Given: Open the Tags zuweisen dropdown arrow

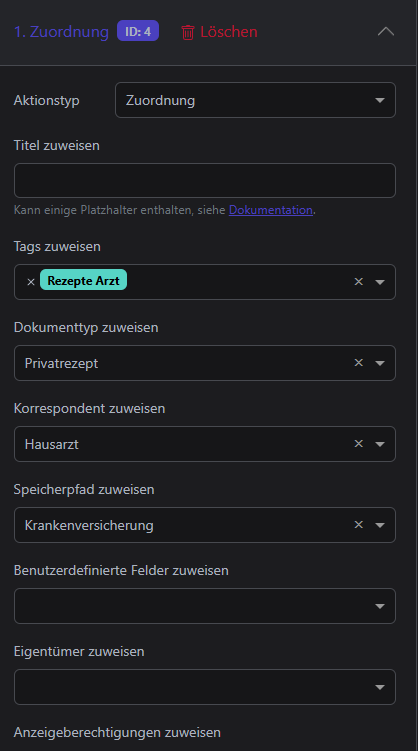Looking at the screenshot, I should tap(380, 282).
